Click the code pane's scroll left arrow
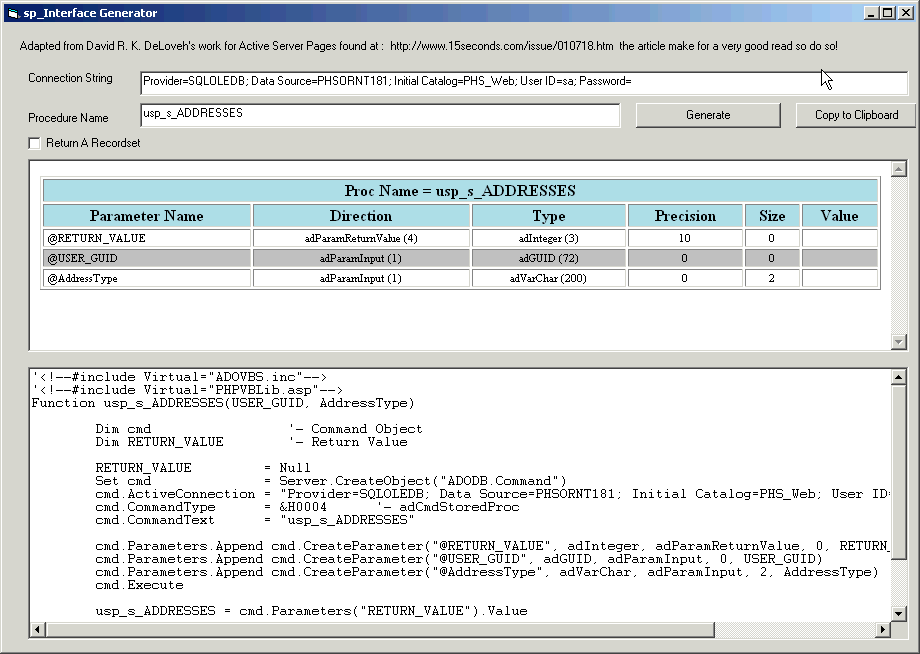This screenshot has width=920, height=654. (37, 630)
